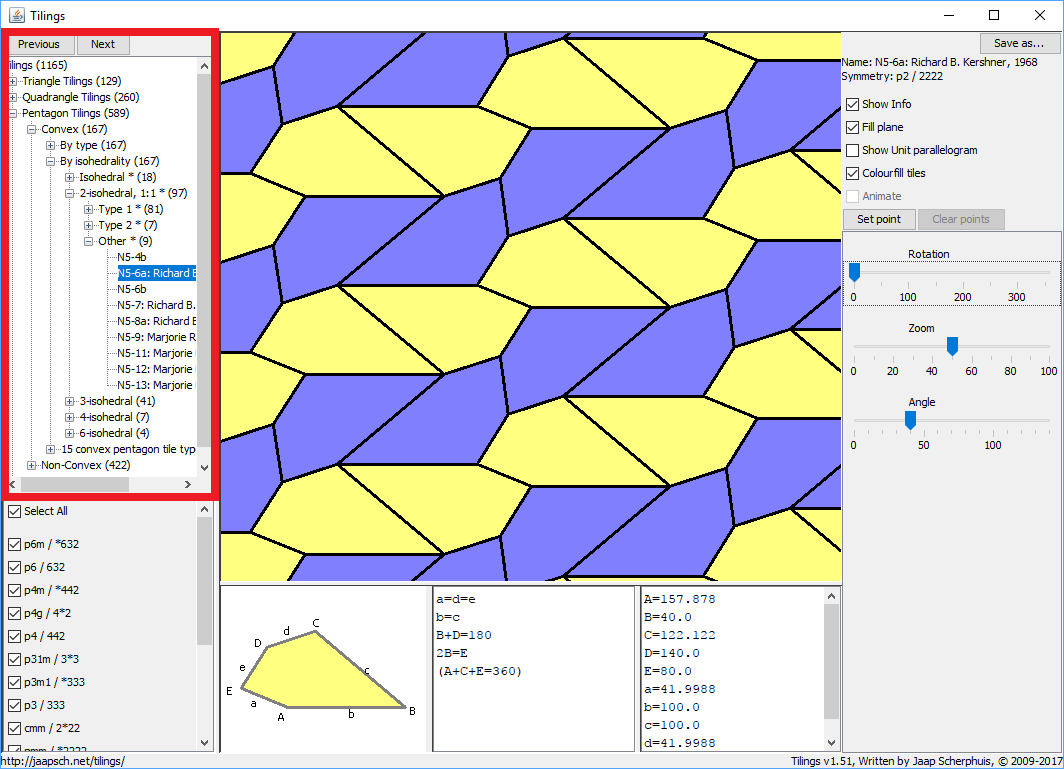
Task: Select the N5-6a: Richard tiling item
Action: tap(156, 273)
